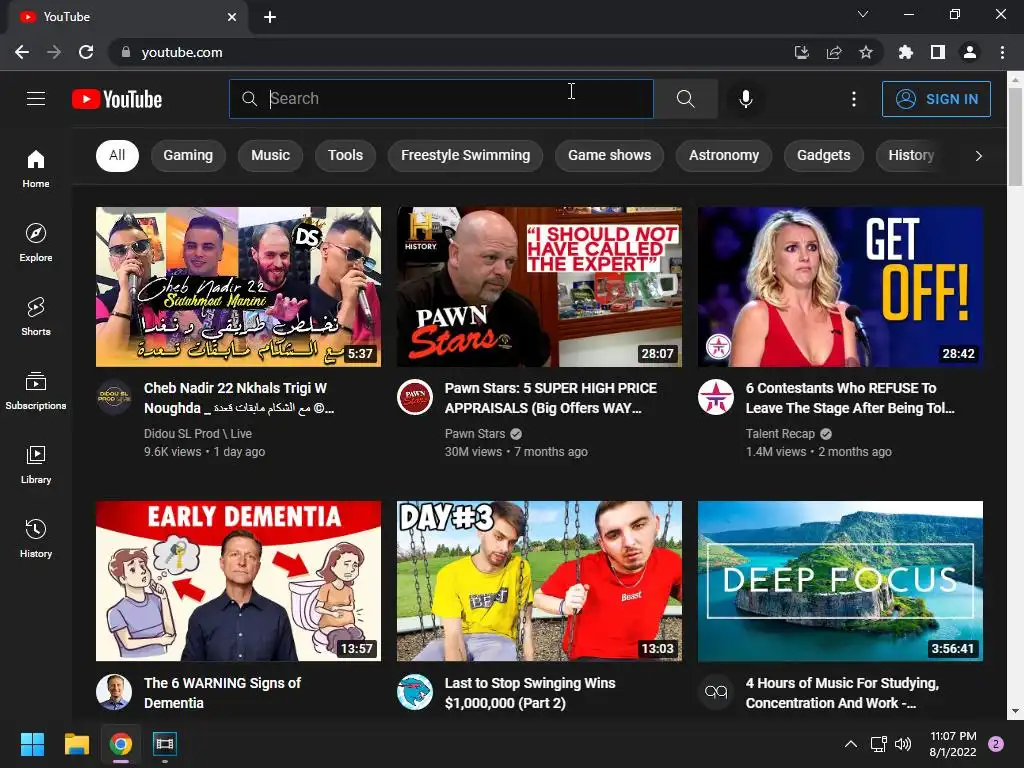Image resolution: width=1024 pixels, height=768 pixels.
Task: Open Windows Start menu
Action: pos(32,744)
